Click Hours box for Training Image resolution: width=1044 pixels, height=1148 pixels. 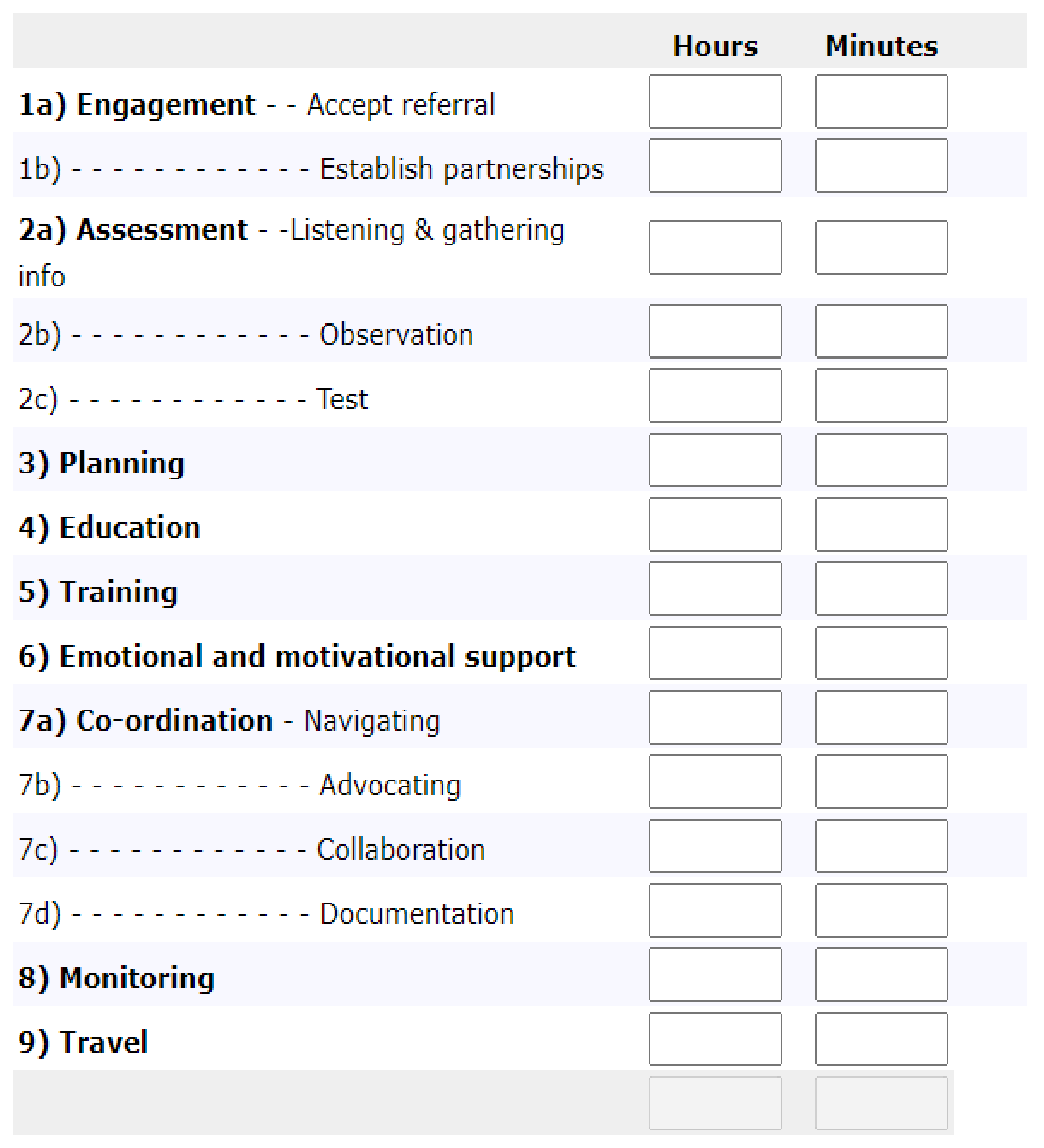click(715, 589)
